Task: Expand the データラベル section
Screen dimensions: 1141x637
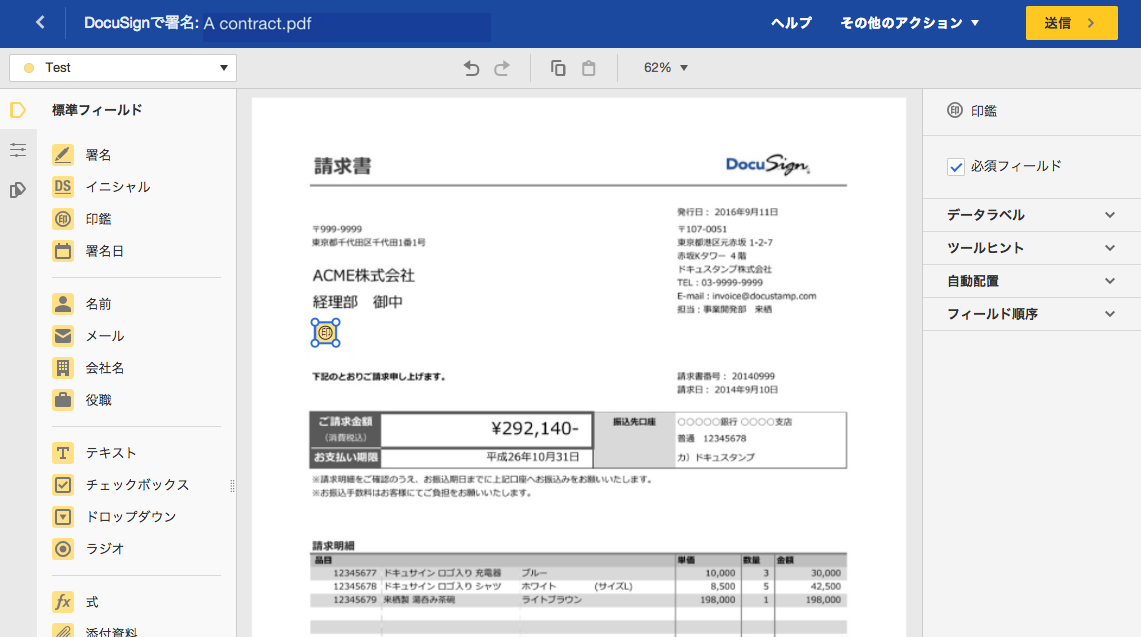Action: (1031, 215)
